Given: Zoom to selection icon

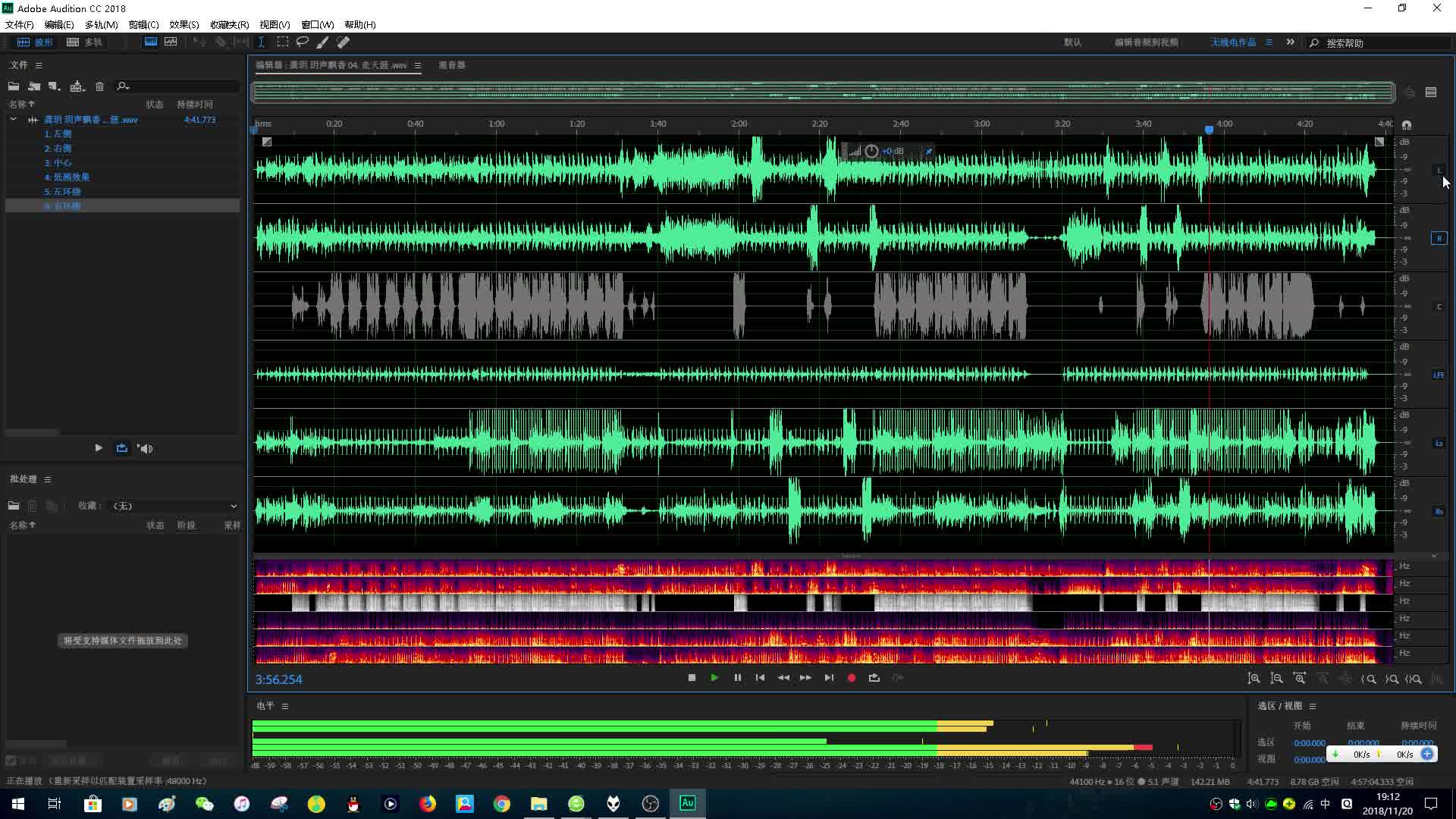Looking at the screenshot, I should (1414, 679).
